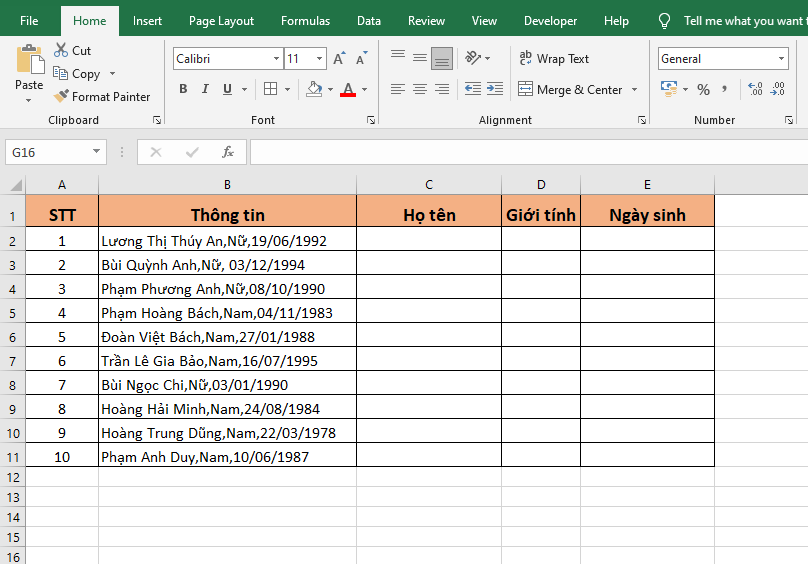Switch to the Formulas tab
Image resolution: width=808 pixels, height=564 pixels.
tap(305, 21)
